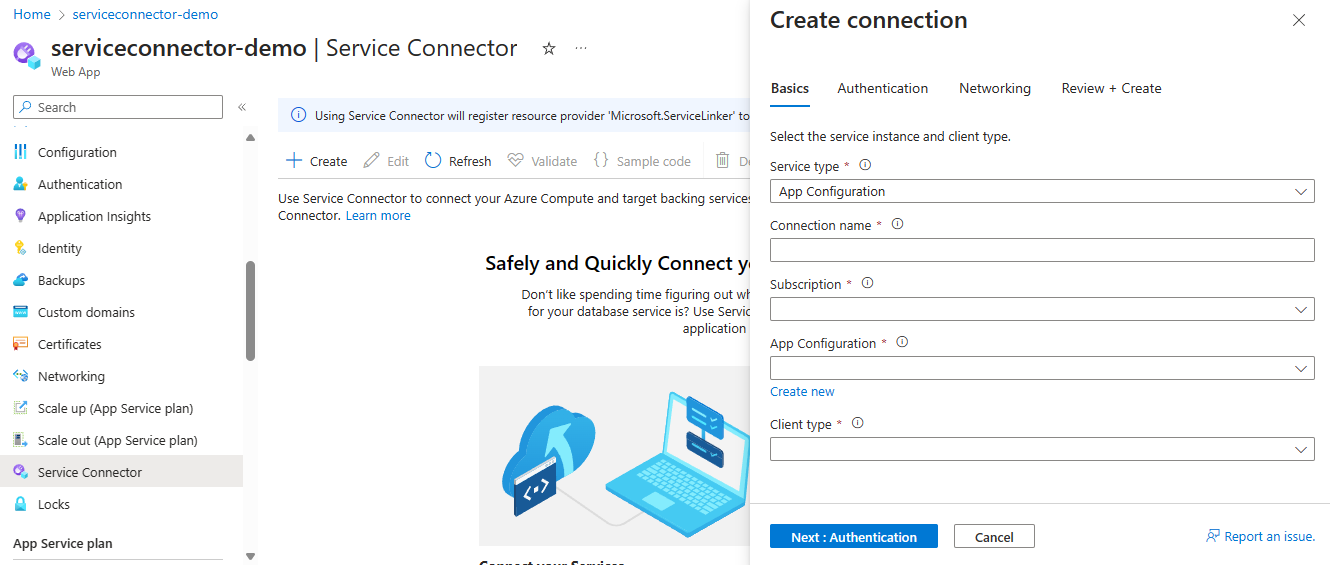Open Application Insights bulb icon
1330x565 pixels.
pos(20,216)
